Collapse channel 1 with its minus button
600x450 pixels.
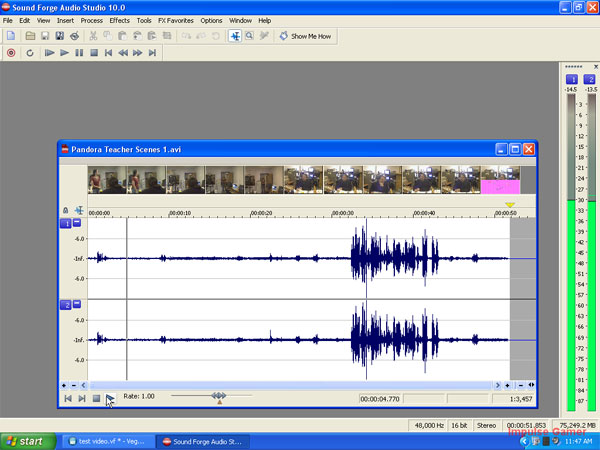click(77, 222)
